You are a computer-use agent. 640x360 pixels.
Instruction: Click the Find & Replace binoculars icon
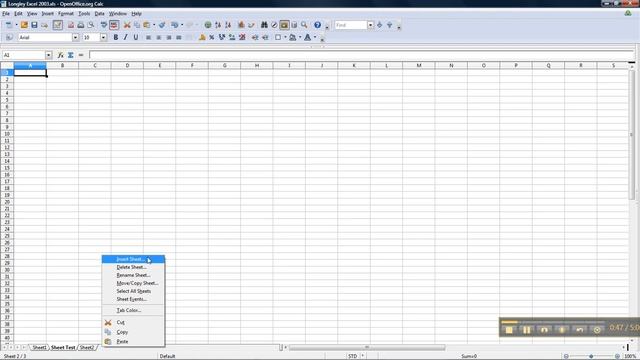pyautogui.click(x=264, y=25)
